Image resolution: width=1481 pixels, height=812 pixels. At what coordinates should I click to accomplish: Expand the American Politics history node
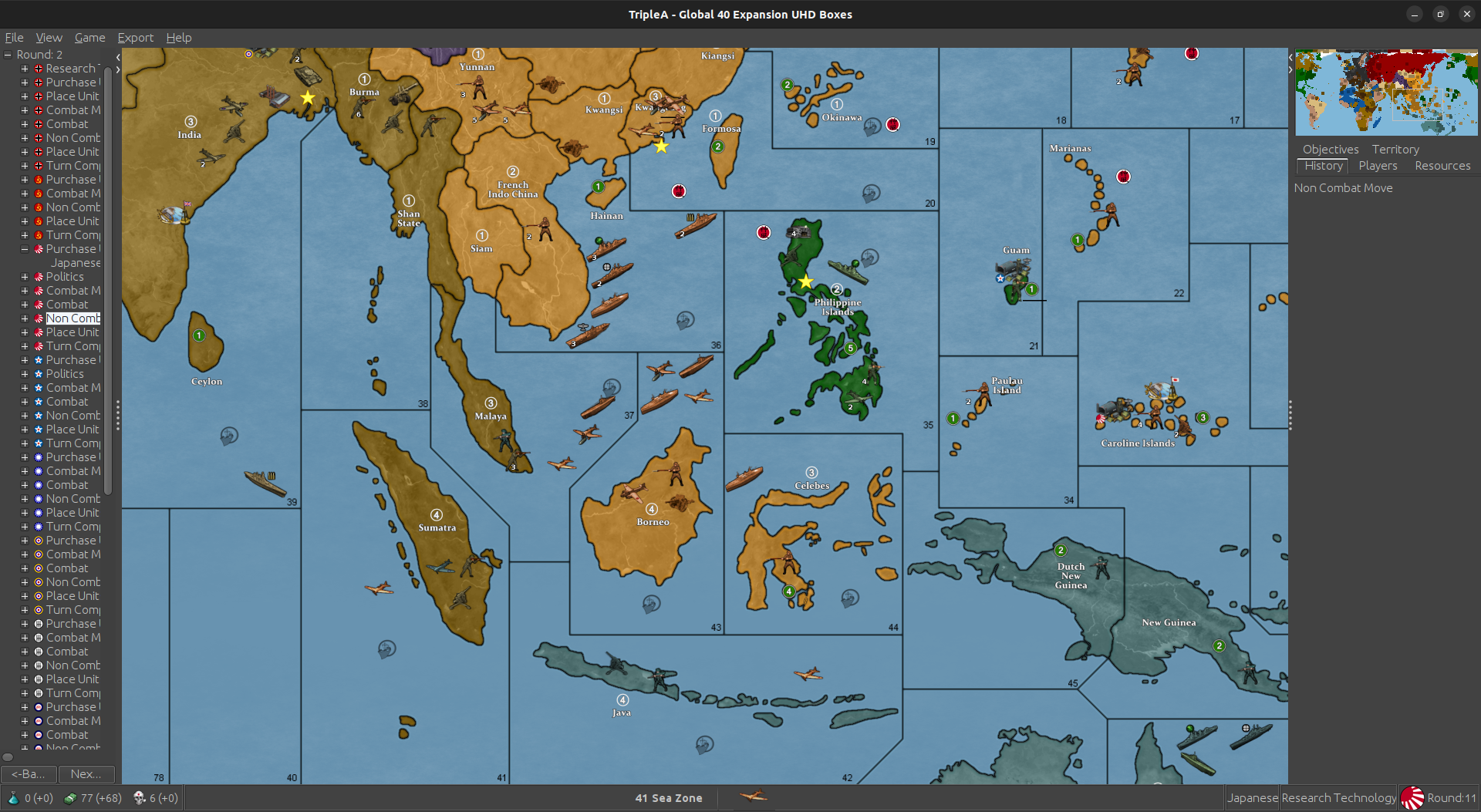click(x=24, y=374)
